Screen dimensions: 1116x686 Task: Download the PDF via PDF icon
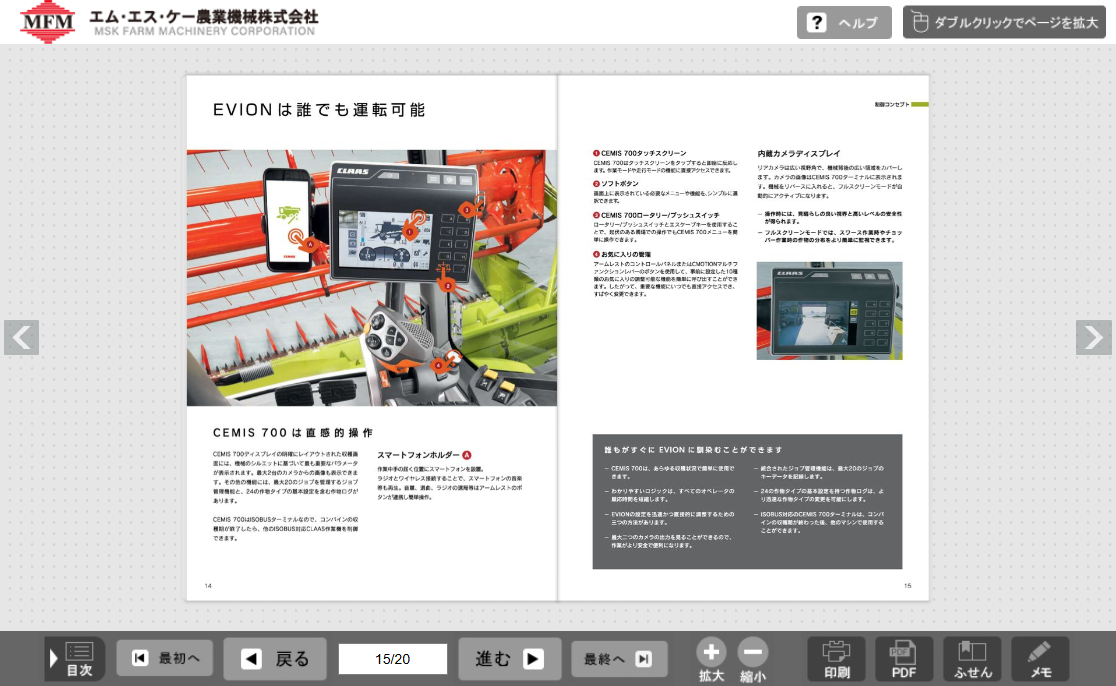(904, 659)
